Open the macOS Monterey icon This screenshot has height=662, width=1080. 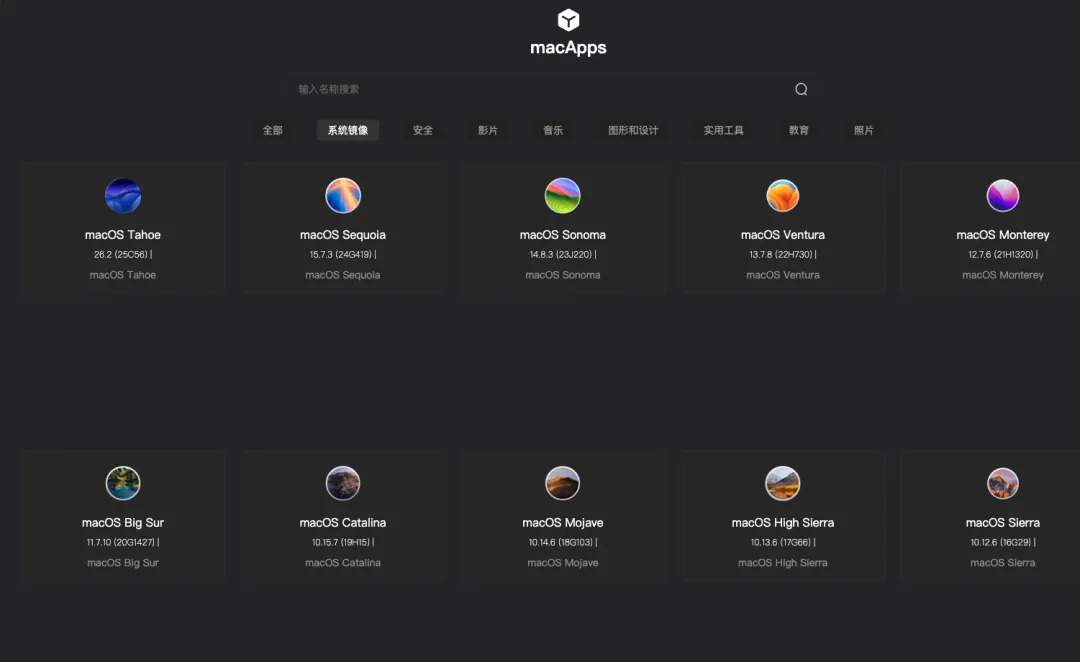click(1003, 196)
